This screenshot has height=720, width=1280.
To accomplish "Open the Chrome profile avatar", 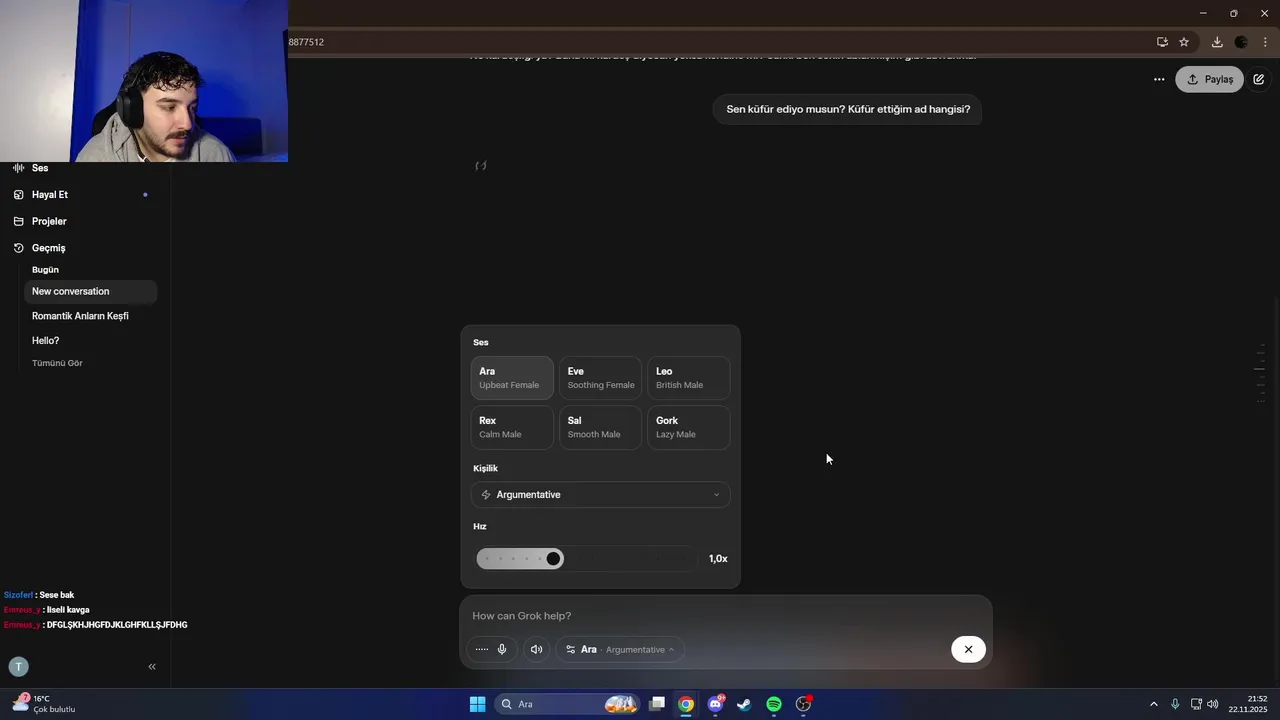I will click(x=1241, y=42).
